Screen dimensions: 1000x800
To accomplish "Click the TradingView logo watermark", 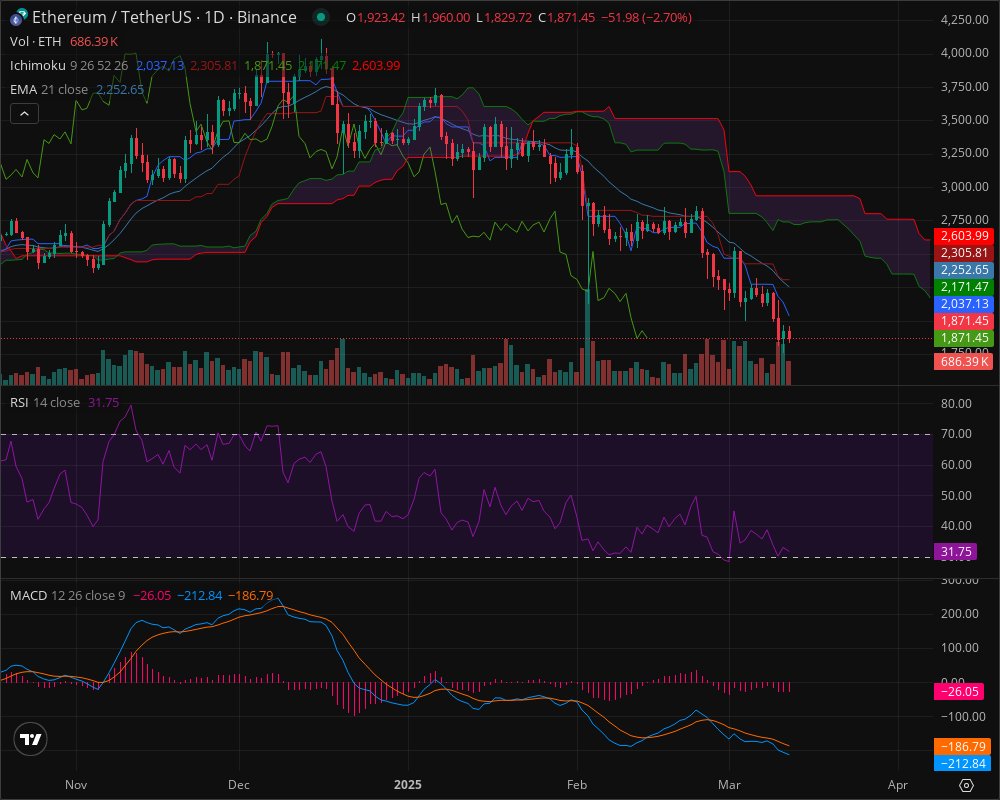I will point(30,740).
